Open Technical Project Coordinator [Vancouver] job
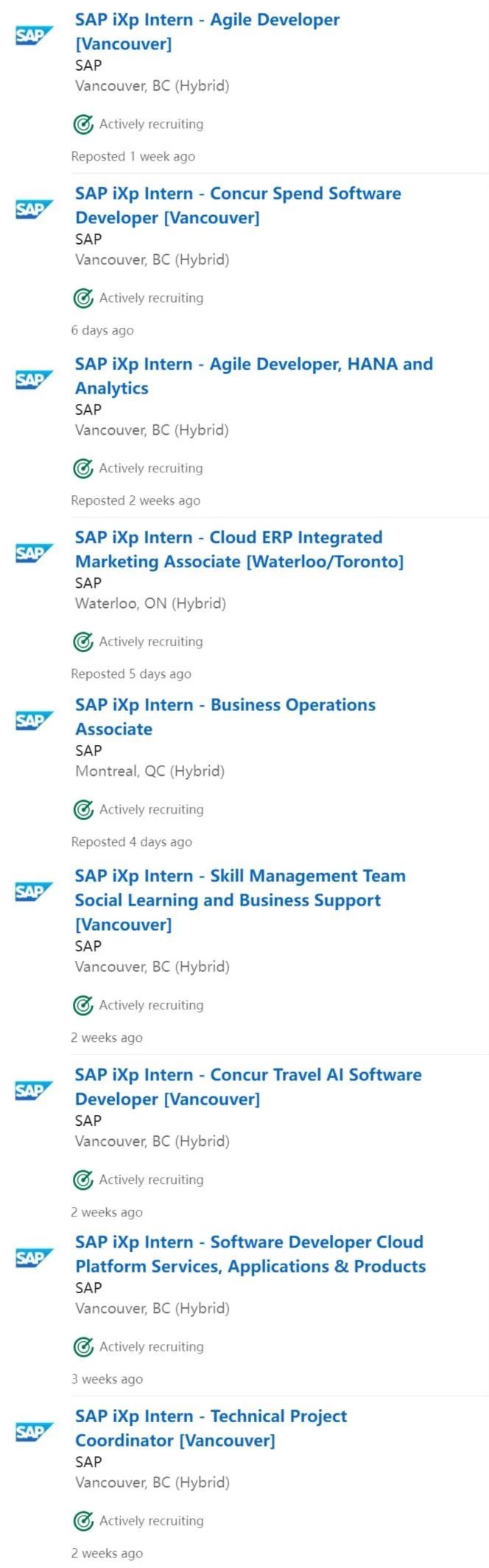Image resolution: width=489 pixels, height=1568 pixels. pos(211,1428)
